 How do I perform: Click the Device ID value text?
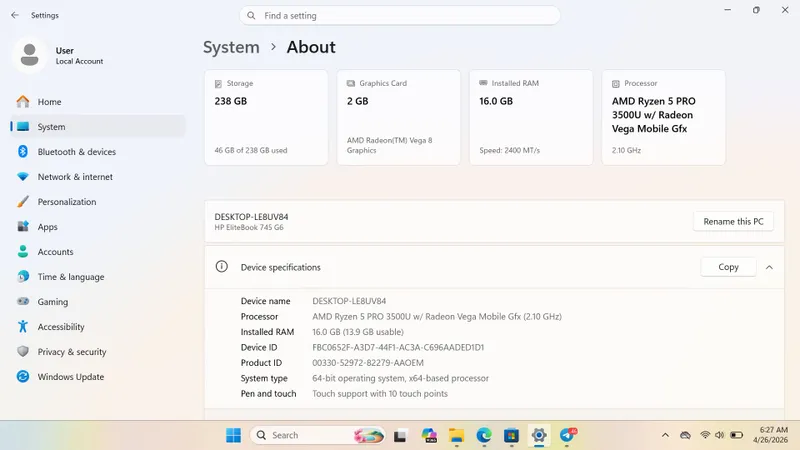[398, 347]
